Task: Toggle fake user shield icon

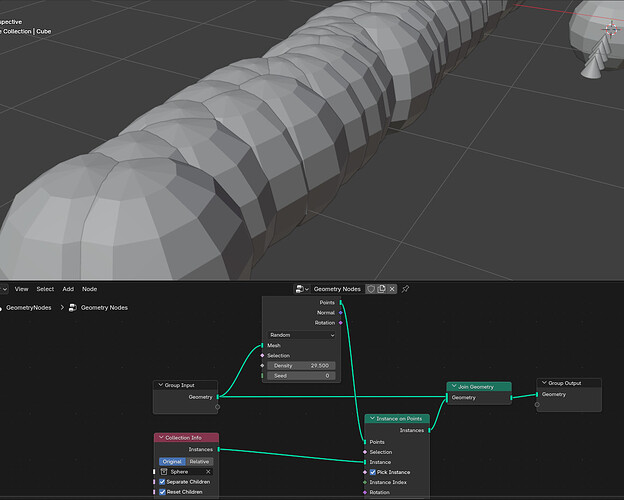Action: [x=371, y=289]
